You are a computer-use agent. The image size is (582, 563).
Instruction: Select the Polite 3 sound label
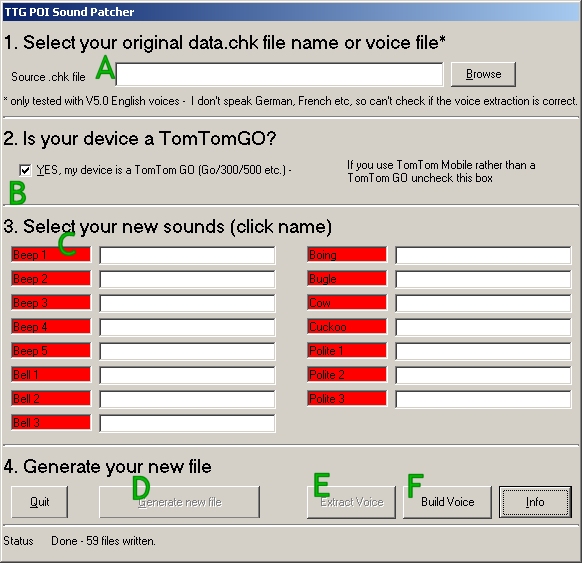347,398
